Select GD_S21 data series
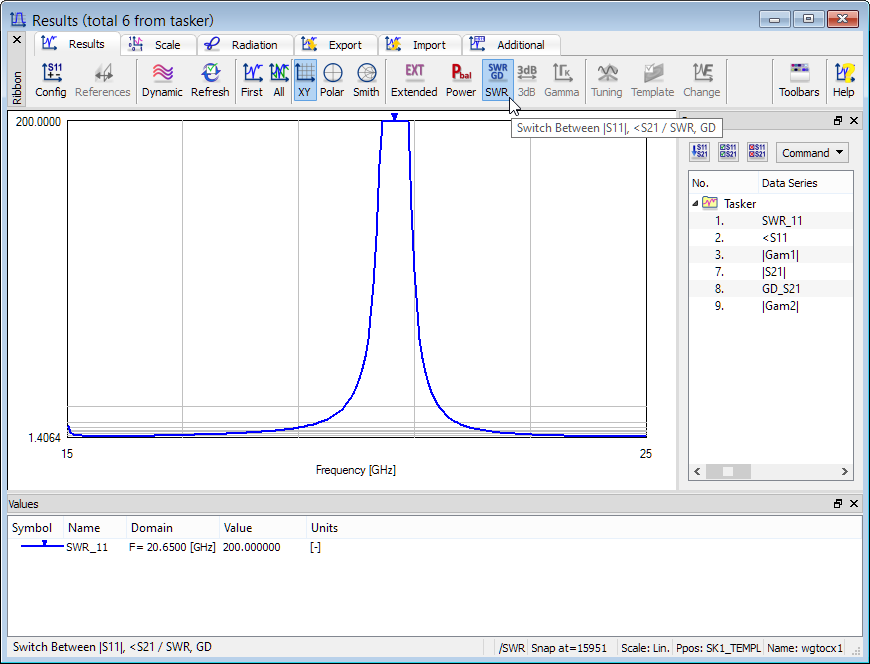 click(780, 289)
